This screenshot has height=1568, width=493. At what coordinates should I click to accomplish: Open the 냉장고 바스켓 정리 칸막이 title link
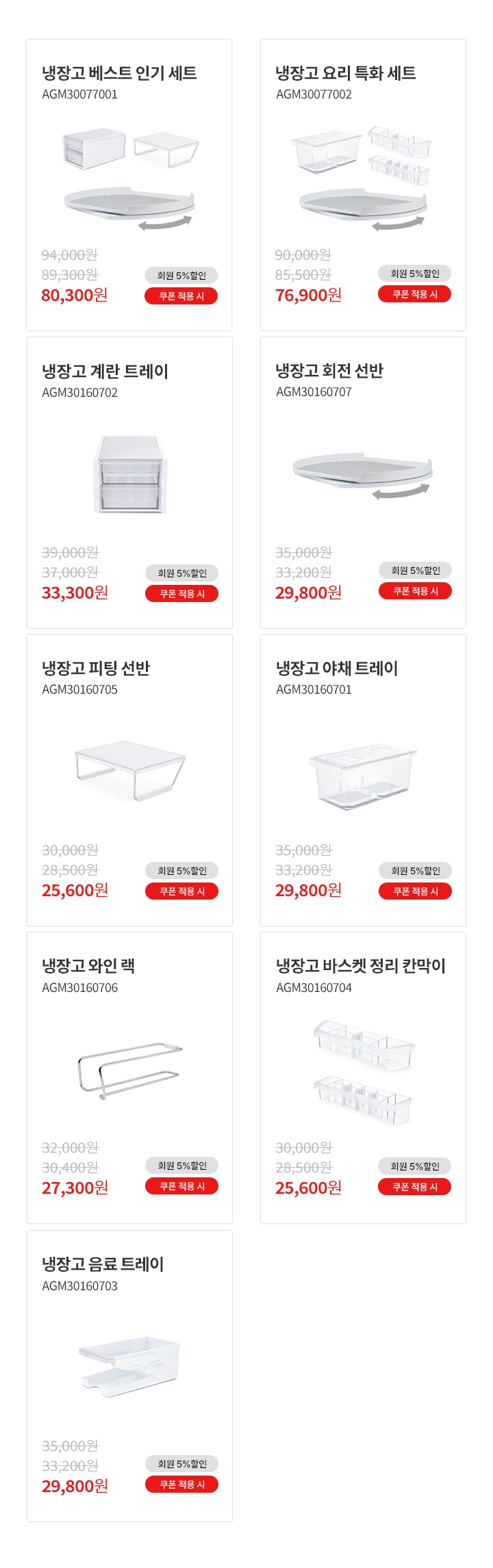point(361,966)
